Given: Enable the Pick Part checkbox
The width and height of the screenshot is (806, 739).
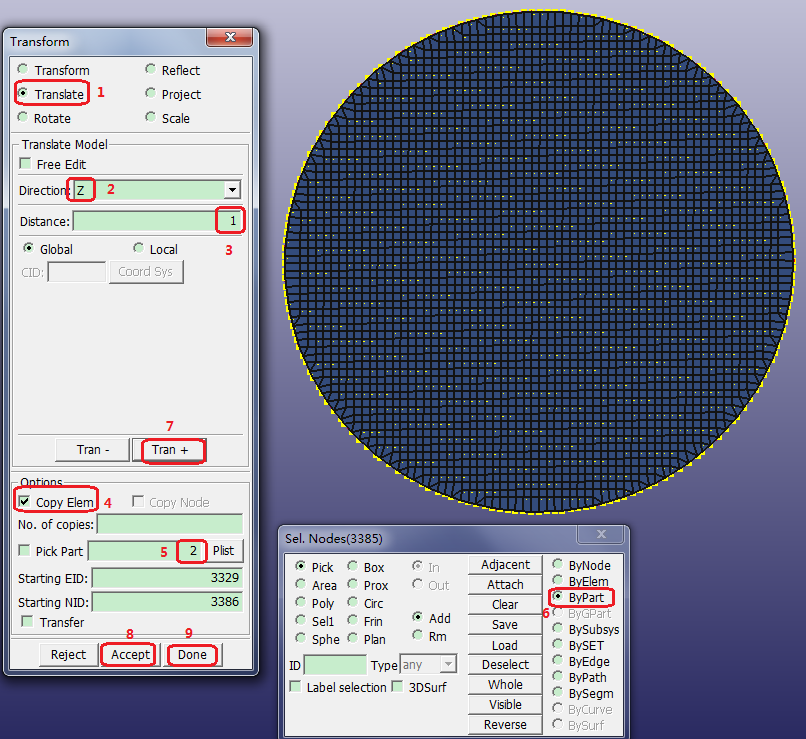Looking at the screenshot, I should pyautogui.click(x=24, y=551).
